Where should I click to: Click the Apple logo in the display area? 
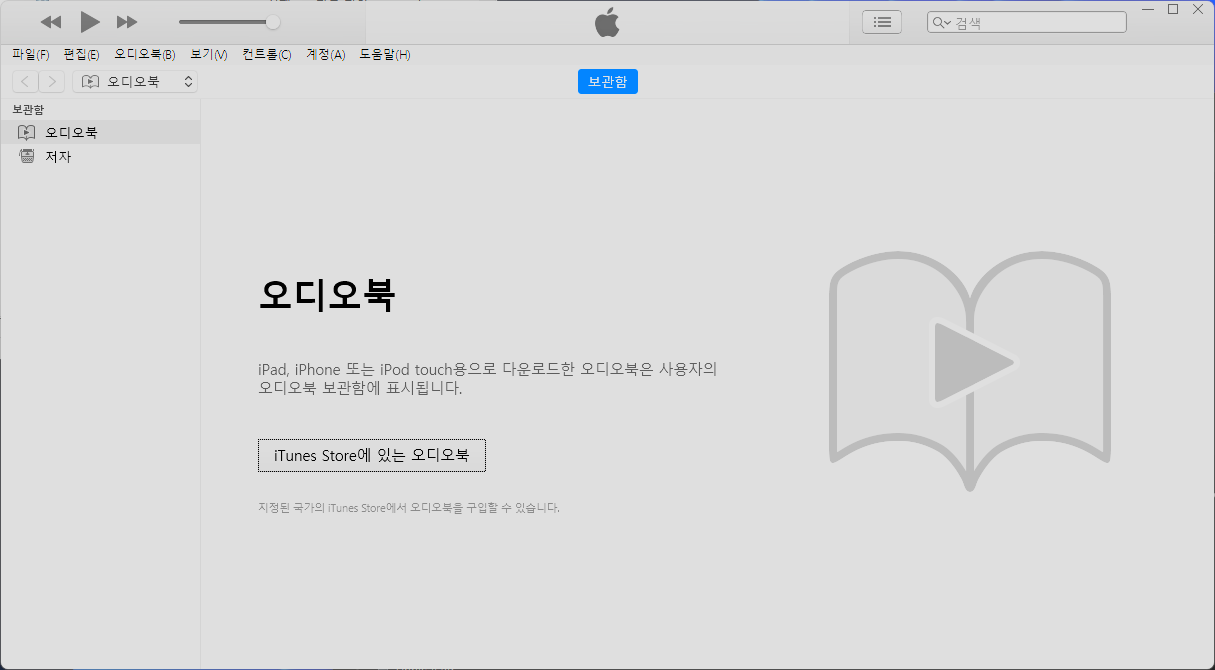click(x=607, y=22)
